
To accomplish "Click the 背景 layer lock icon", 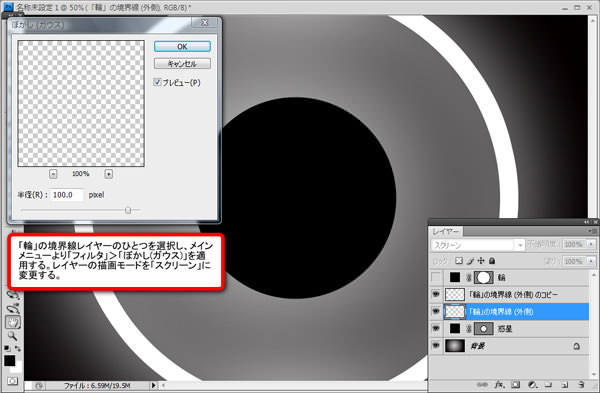I will pos(576,346).
